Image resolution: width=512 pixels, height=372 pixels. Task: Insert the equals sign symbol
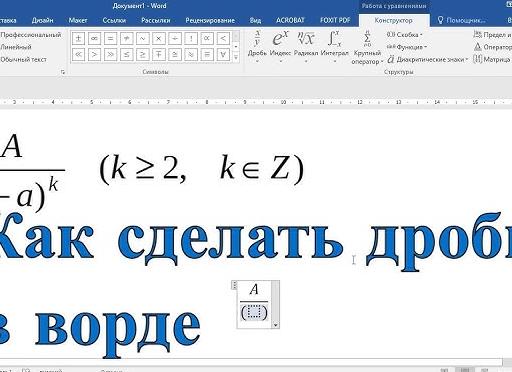(x=110, y=38)
